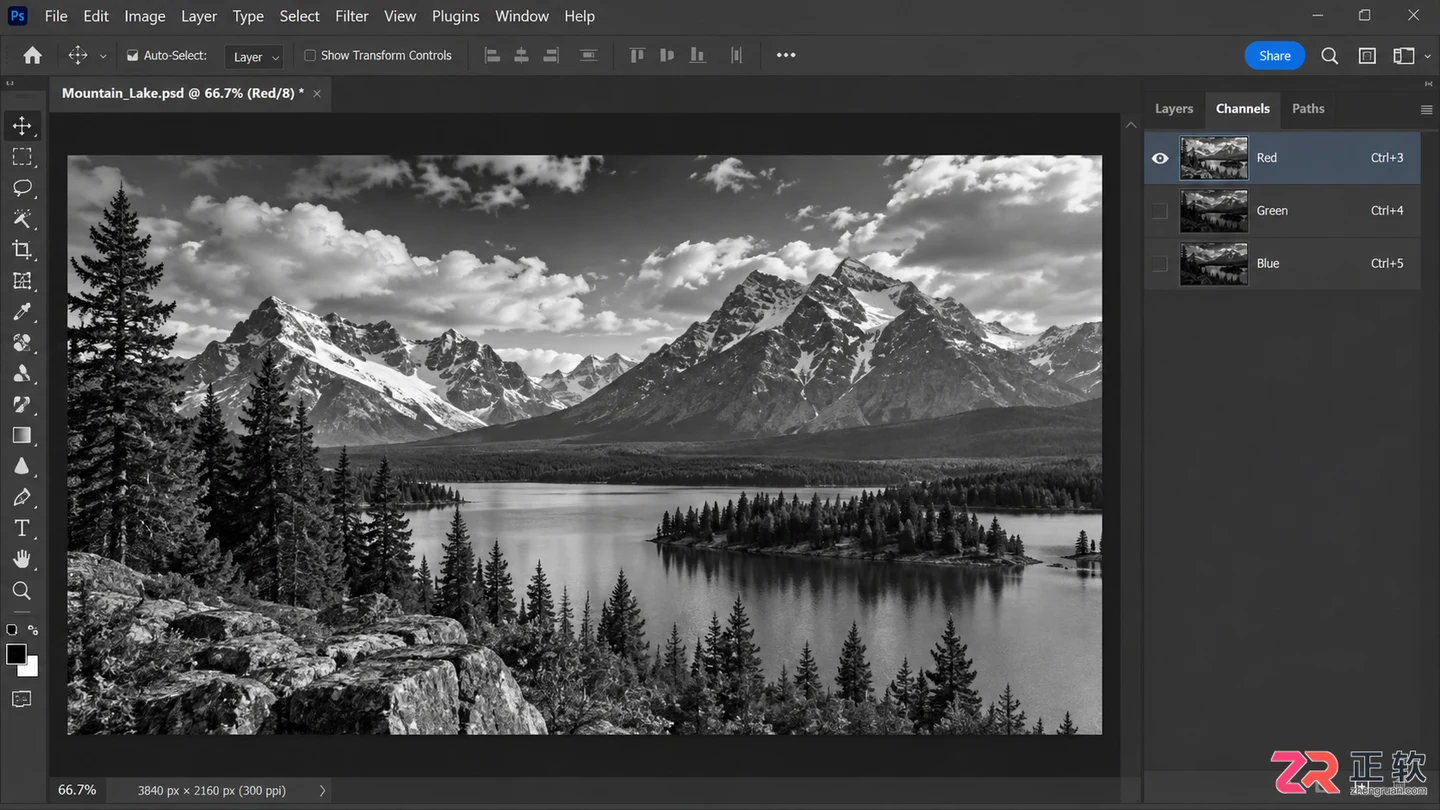This screenshot has width=1440, height=810.
Task: Enable Show Transform Controls checkbox
Action: point(310,56)
